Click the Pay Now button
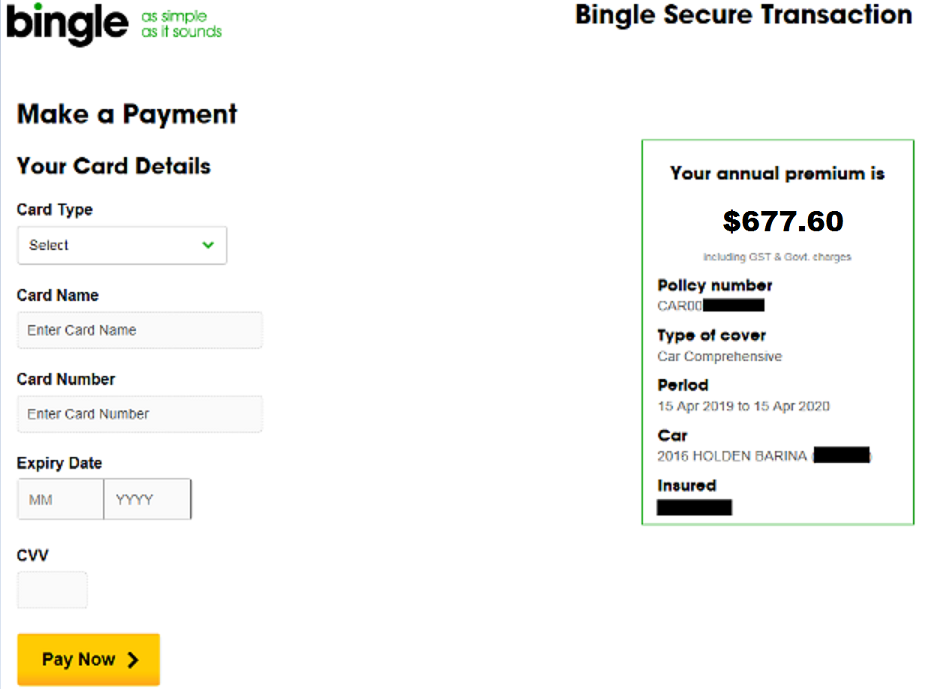 (x=88, y=659)
